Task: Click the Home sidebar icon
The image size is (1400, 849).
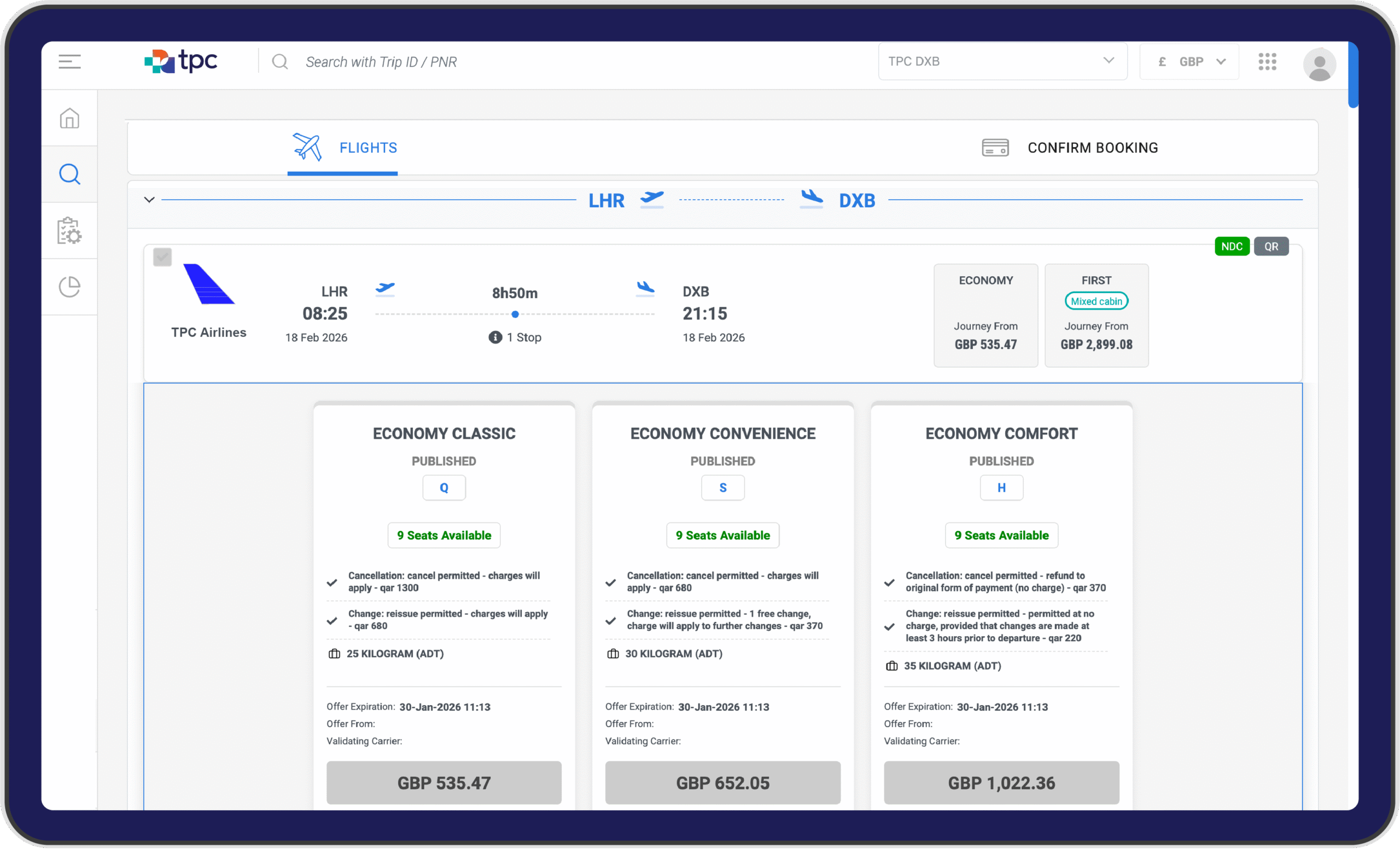Action: (69, 118)
